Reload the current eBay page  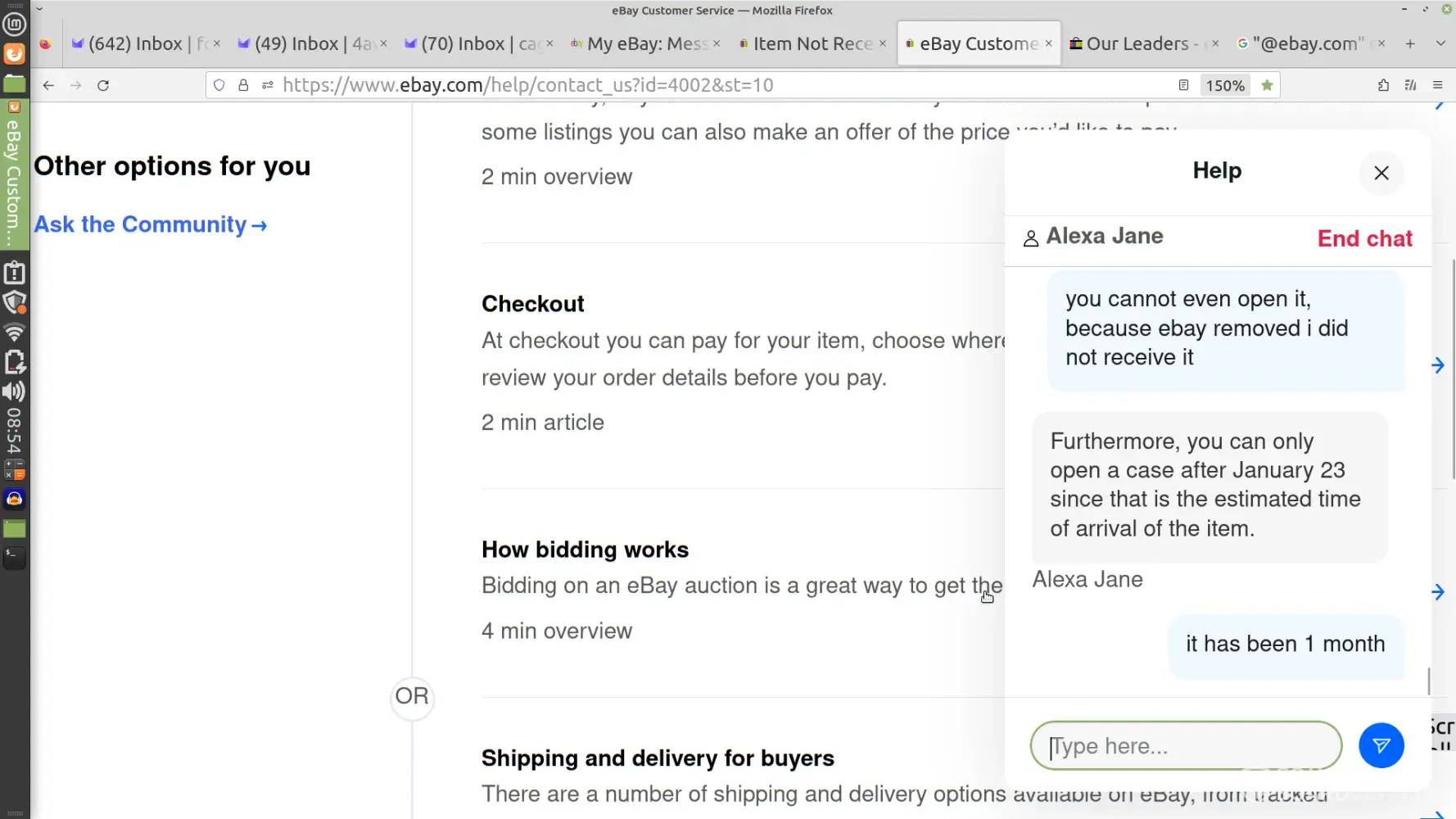(103, 85)
